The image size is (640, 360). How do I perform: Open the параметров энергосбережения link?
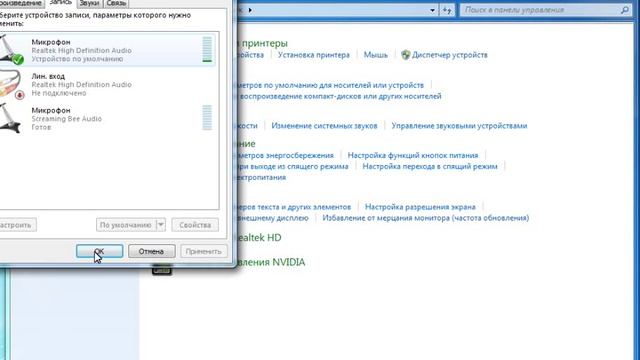pos(285,155)
